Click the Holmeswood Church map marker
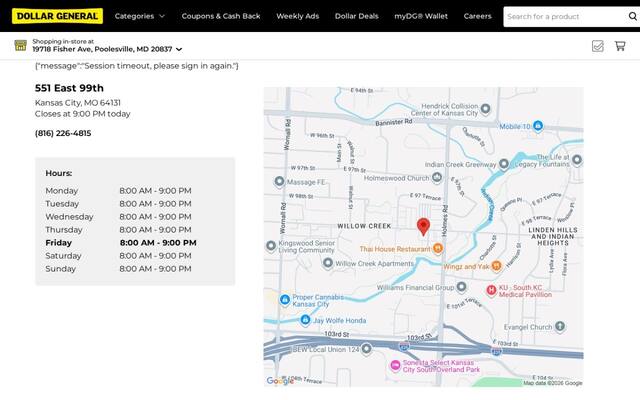Screen dimensions: 640x400 point(437,177)
